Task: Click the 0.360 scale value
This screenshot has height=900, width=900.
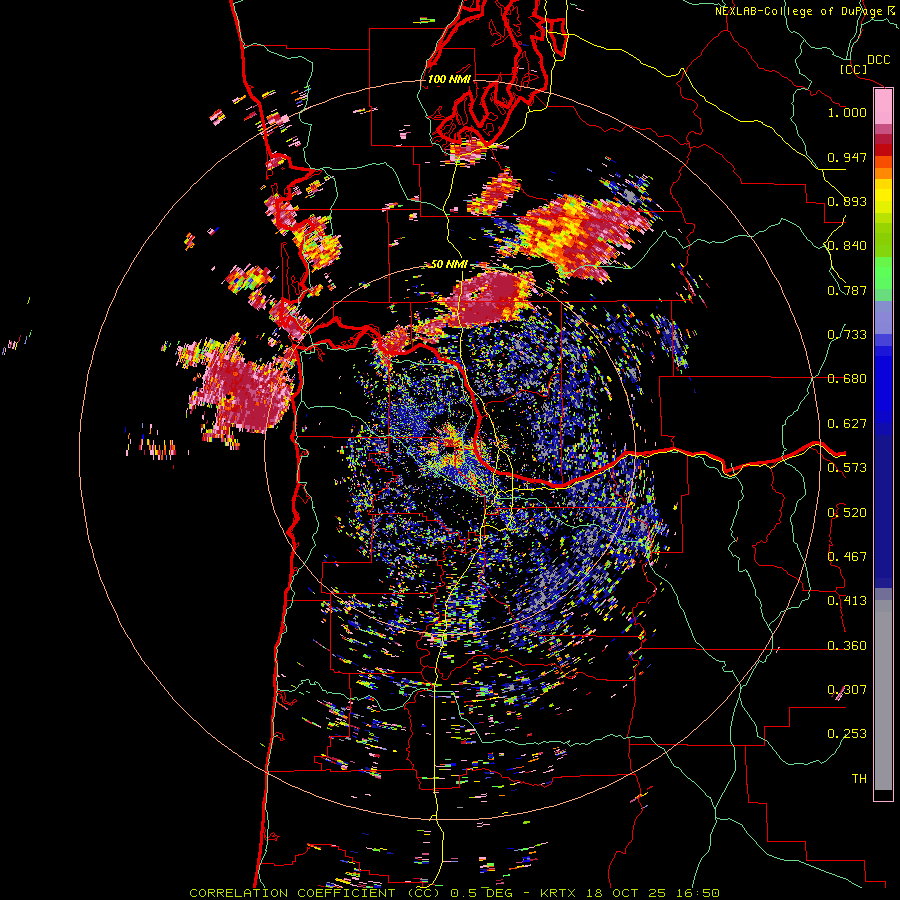Action: point(847,646)
